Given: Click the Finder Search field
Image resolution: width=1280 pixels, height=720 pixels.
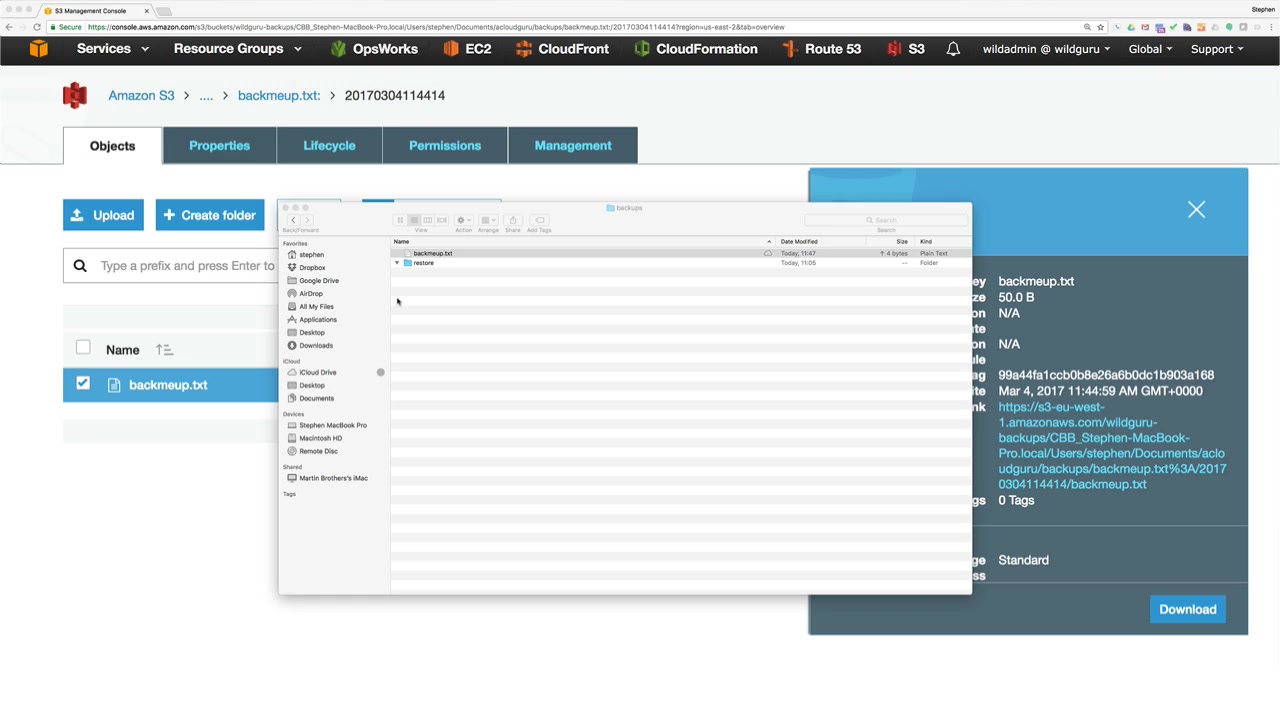Looking at the screenshot, I should pyautogui.click(x=885, y=220).
